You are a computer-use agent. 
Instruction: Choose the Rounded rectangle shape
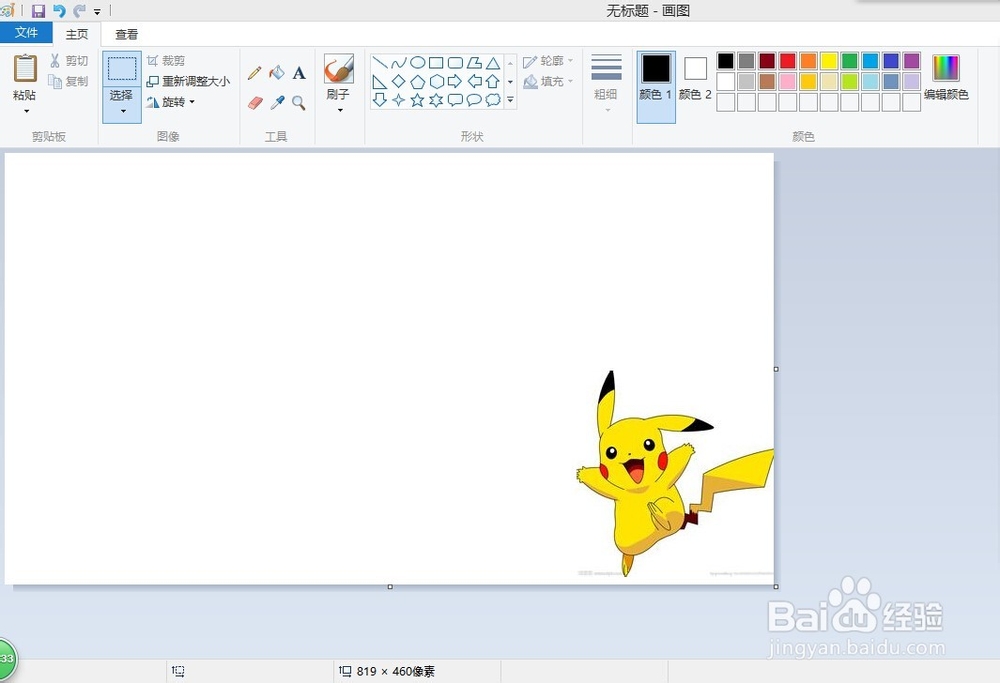(455, 62)
